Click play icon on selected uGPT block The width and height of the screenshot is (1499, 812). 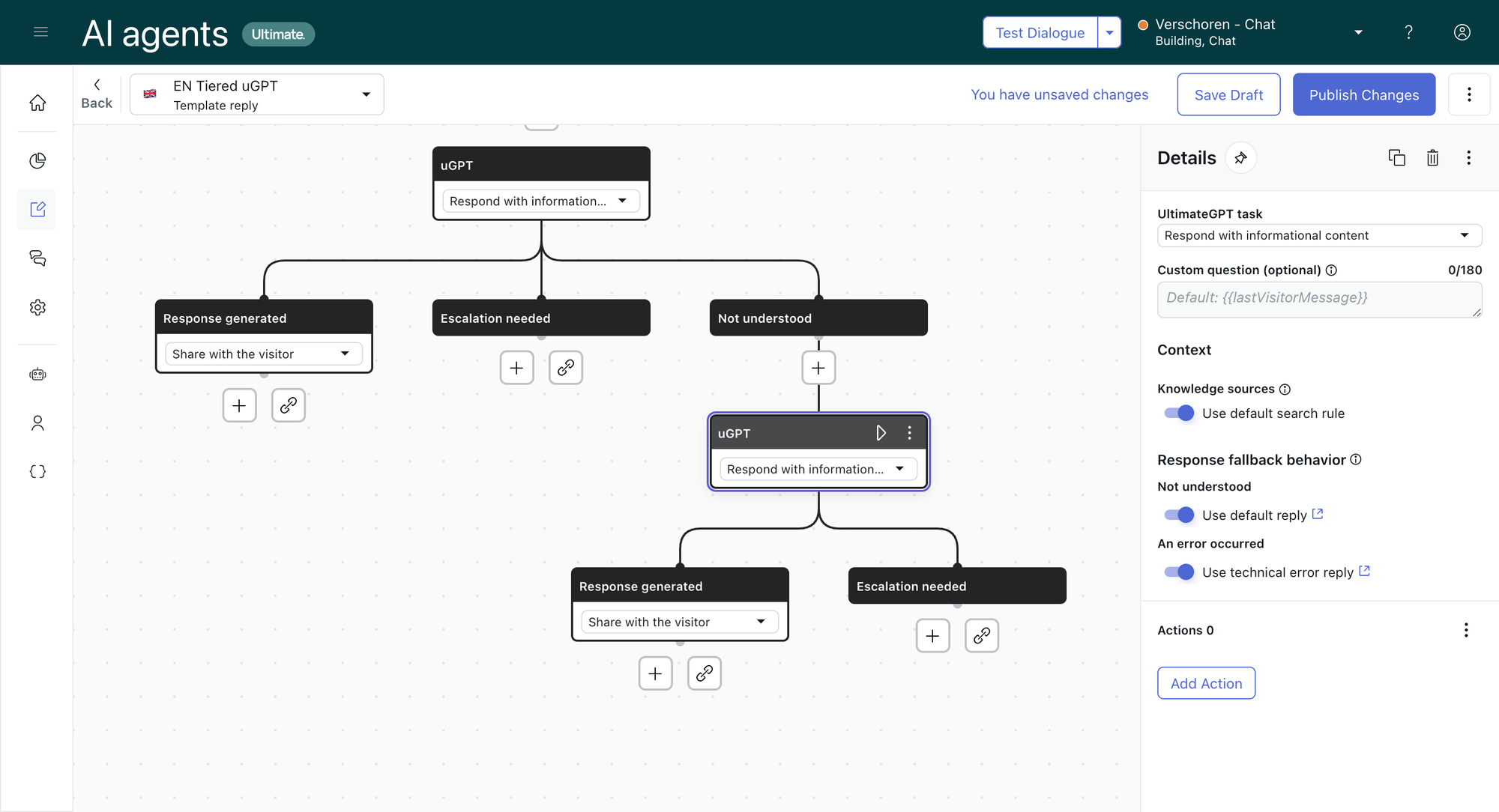tap(881, 433)
